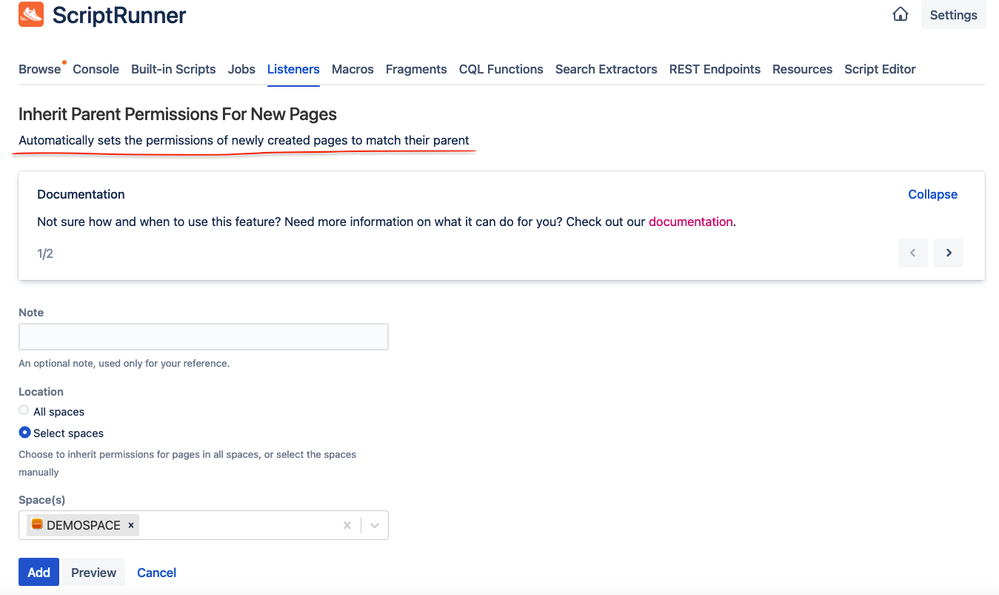Screen dimensions: 999x595
Task: Select the All spaces radio option
Action: point(24,410)
